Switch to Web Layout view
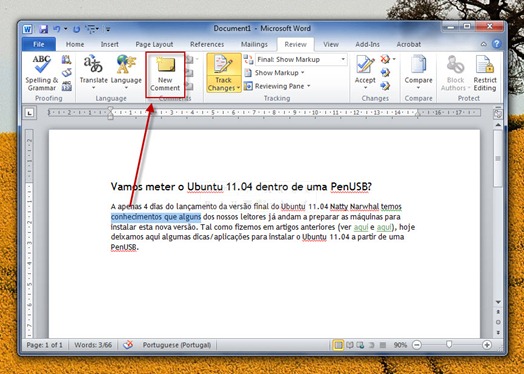 [x=360, y=345]
